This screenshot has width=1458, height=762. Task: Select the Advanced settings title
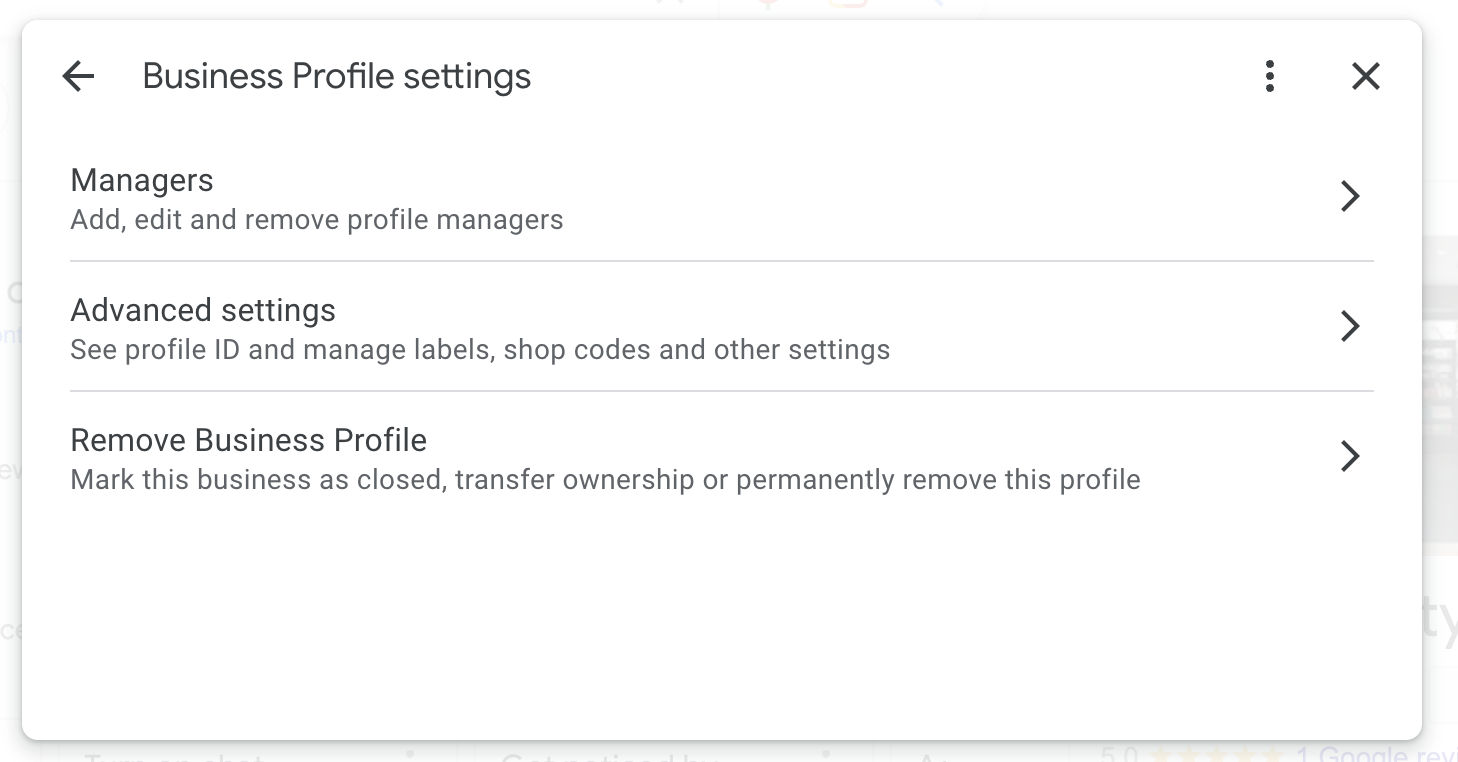coord(203,310)
